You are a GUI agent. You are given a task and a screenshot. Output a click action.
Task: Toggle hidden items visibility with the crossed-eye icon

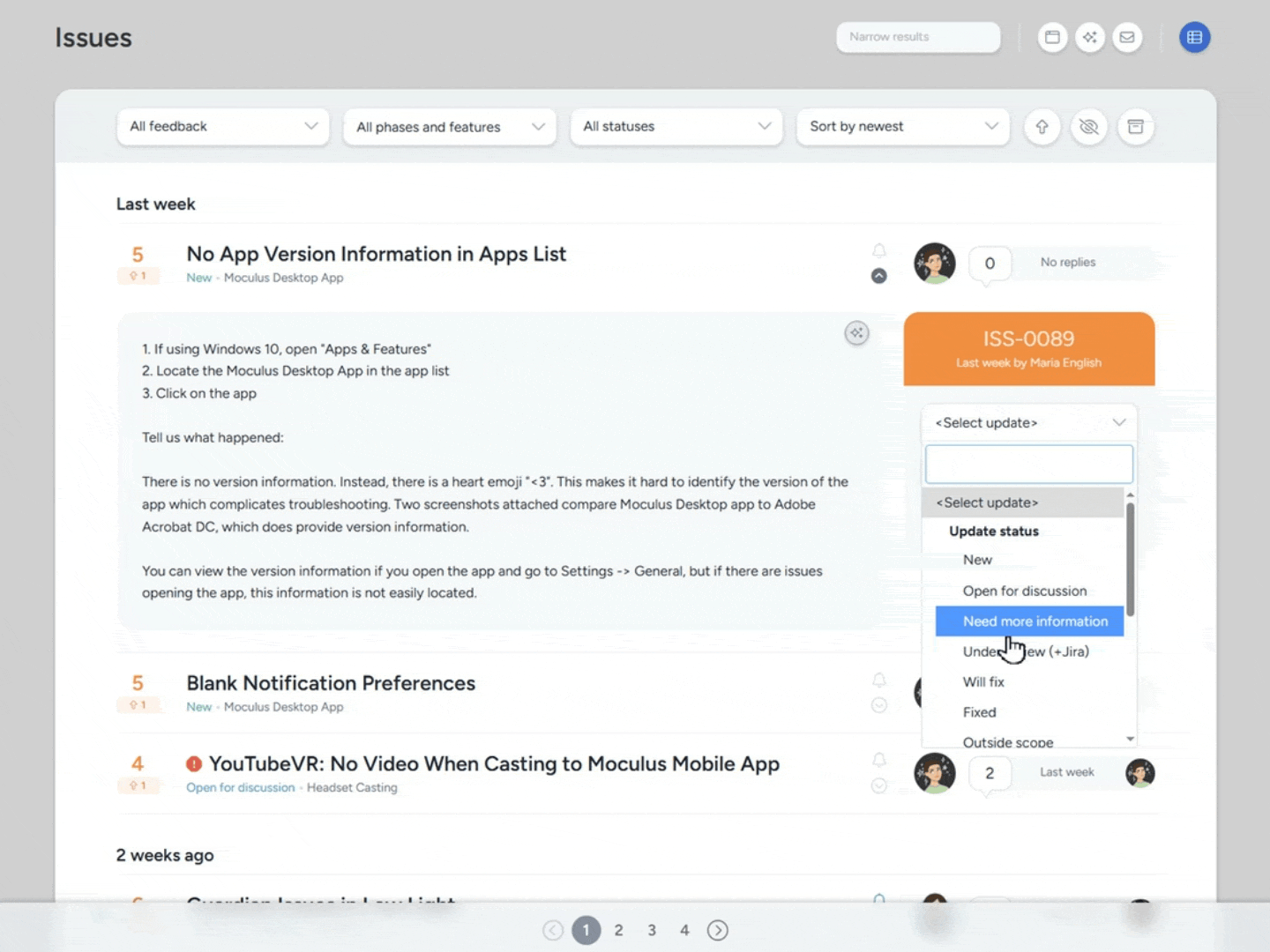tap(1088, 127)
